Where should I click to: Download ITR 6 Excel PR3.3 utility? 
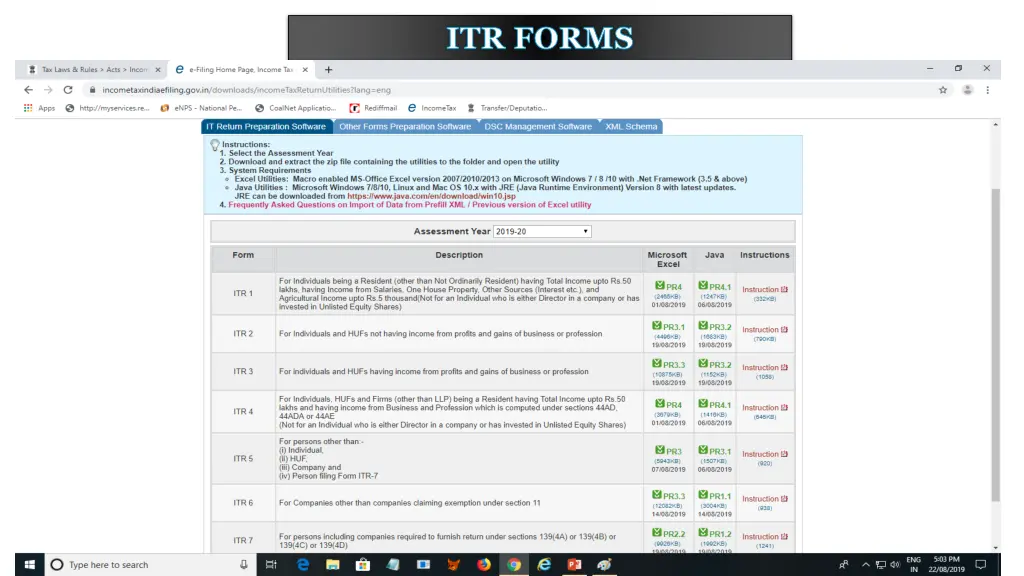[668, 496]
